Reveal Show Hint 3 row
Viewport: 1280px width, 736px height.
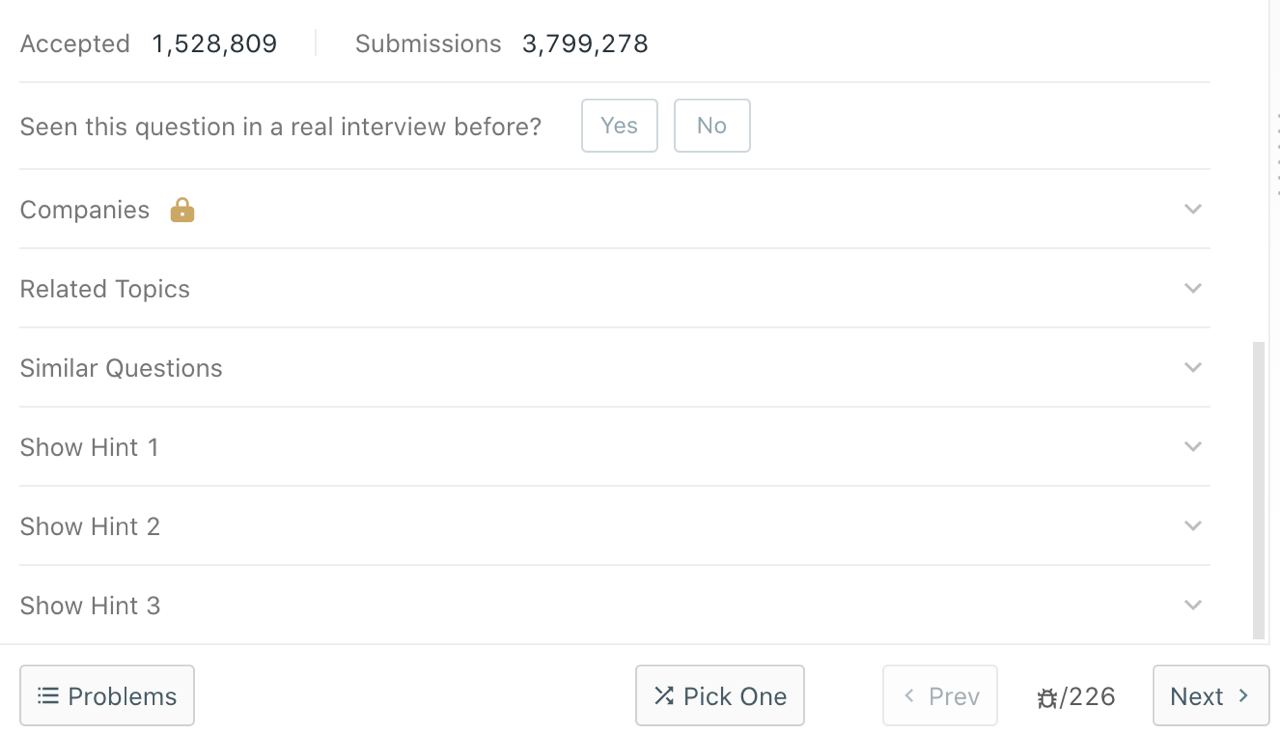(614, 605)
